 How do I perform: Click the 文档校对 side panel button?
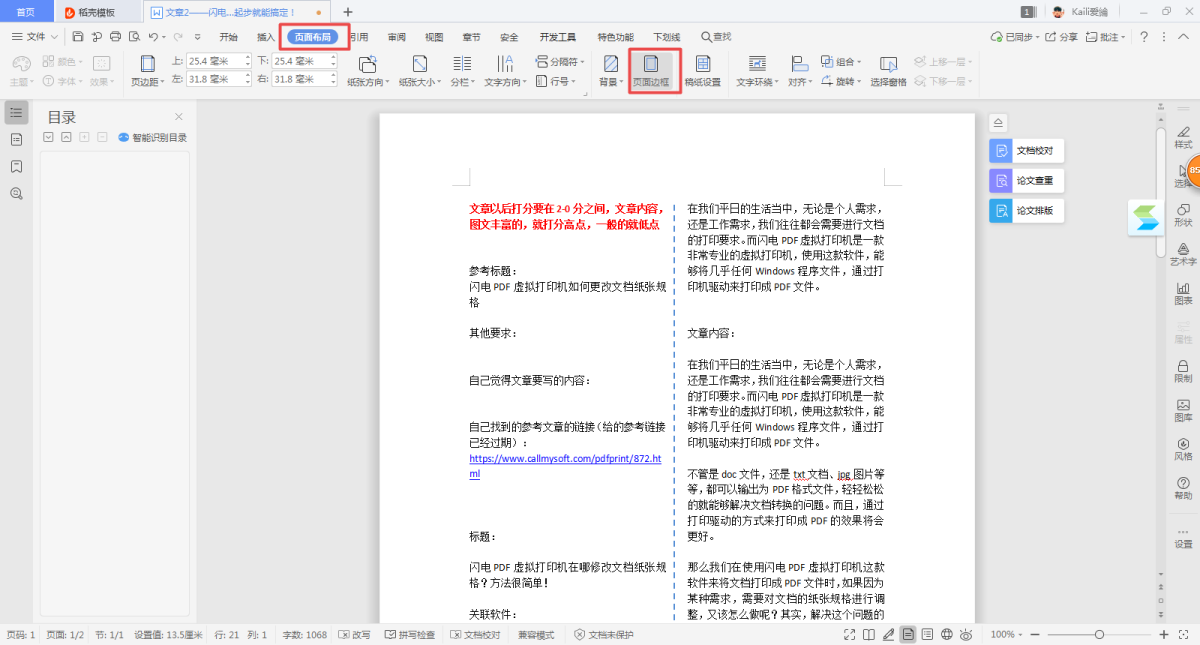[x=1025, y=151]
